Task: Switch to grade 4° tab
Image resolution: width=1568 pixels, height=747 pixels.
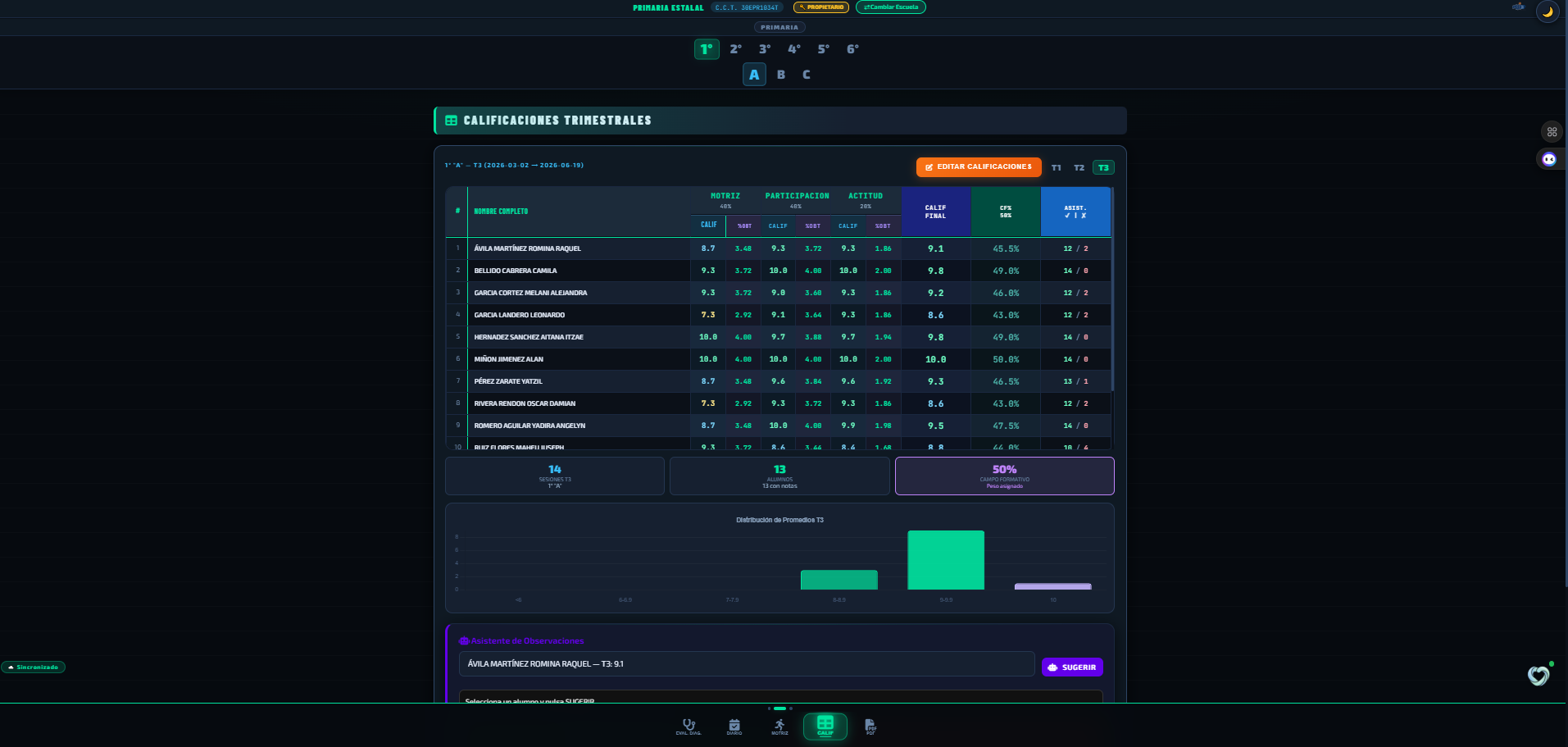Action: [x=794, y=49]
